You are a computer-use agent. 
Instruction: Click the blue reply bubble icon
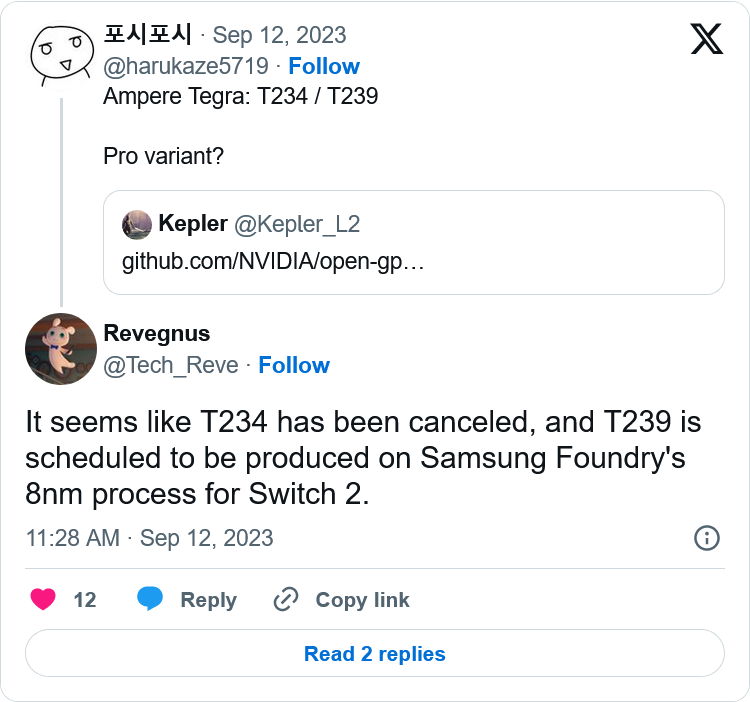[150, 599]
